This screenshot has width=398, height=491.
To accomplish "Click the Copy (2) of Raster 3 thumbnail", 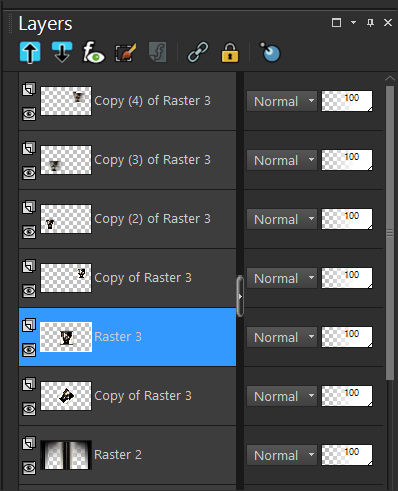I will pyautogui.click(x=66, y=219).
